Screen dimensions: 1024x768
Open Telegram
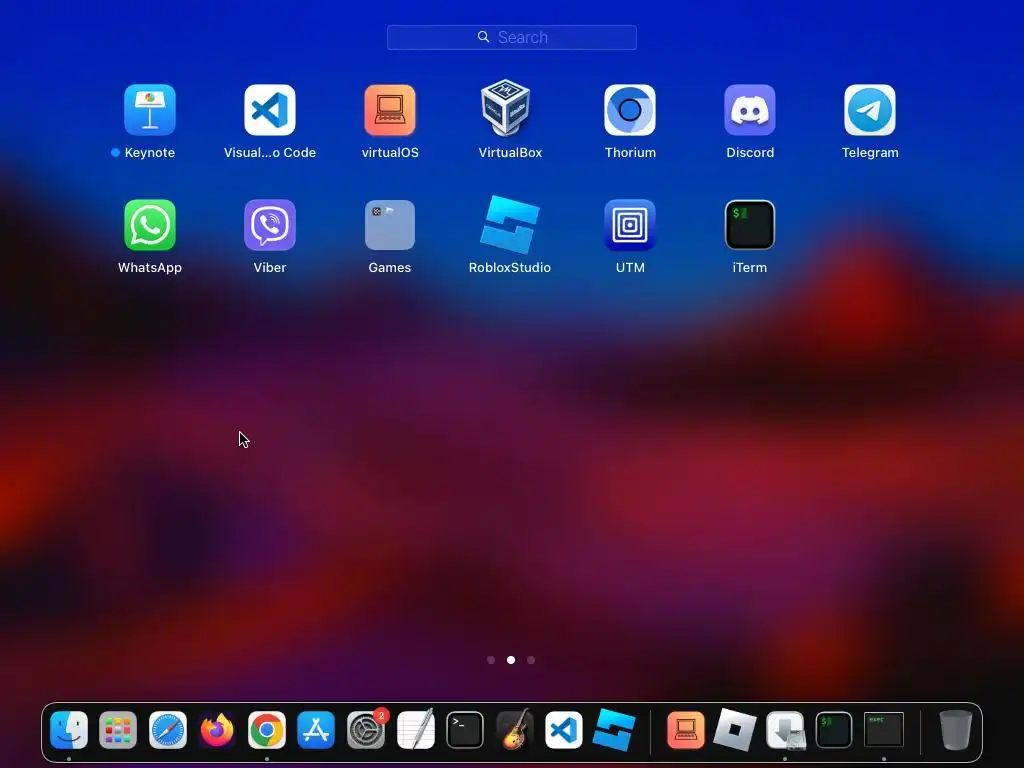[870, 110]
